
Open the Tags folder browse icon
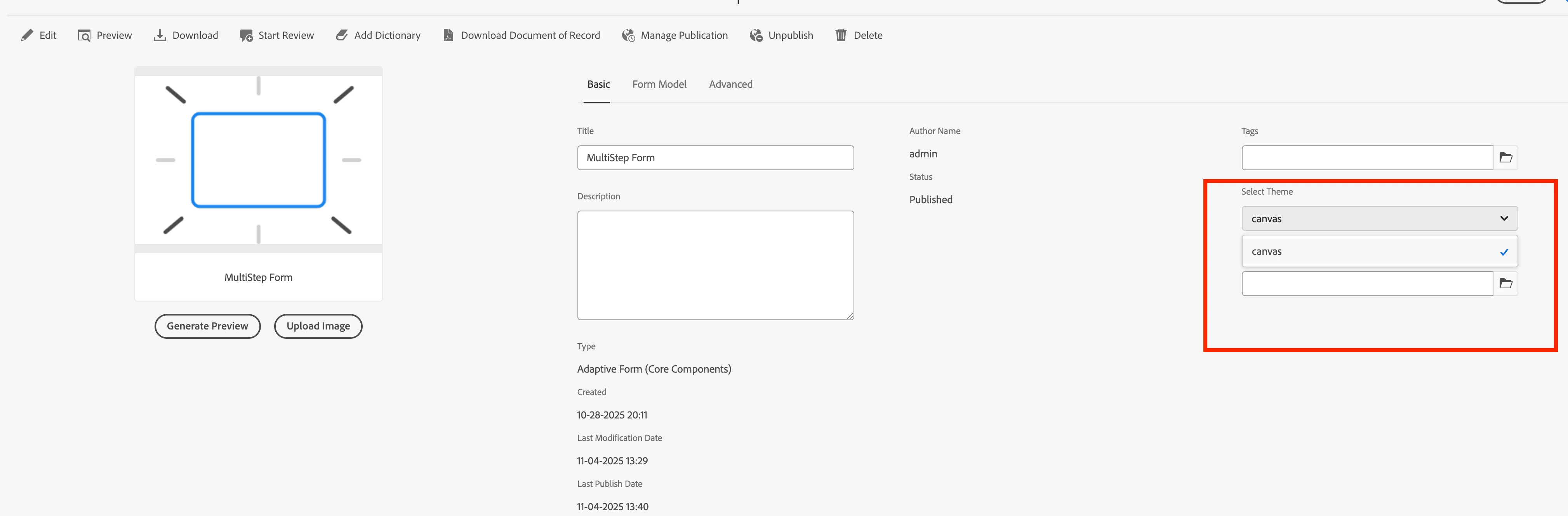coord(1505,158)
